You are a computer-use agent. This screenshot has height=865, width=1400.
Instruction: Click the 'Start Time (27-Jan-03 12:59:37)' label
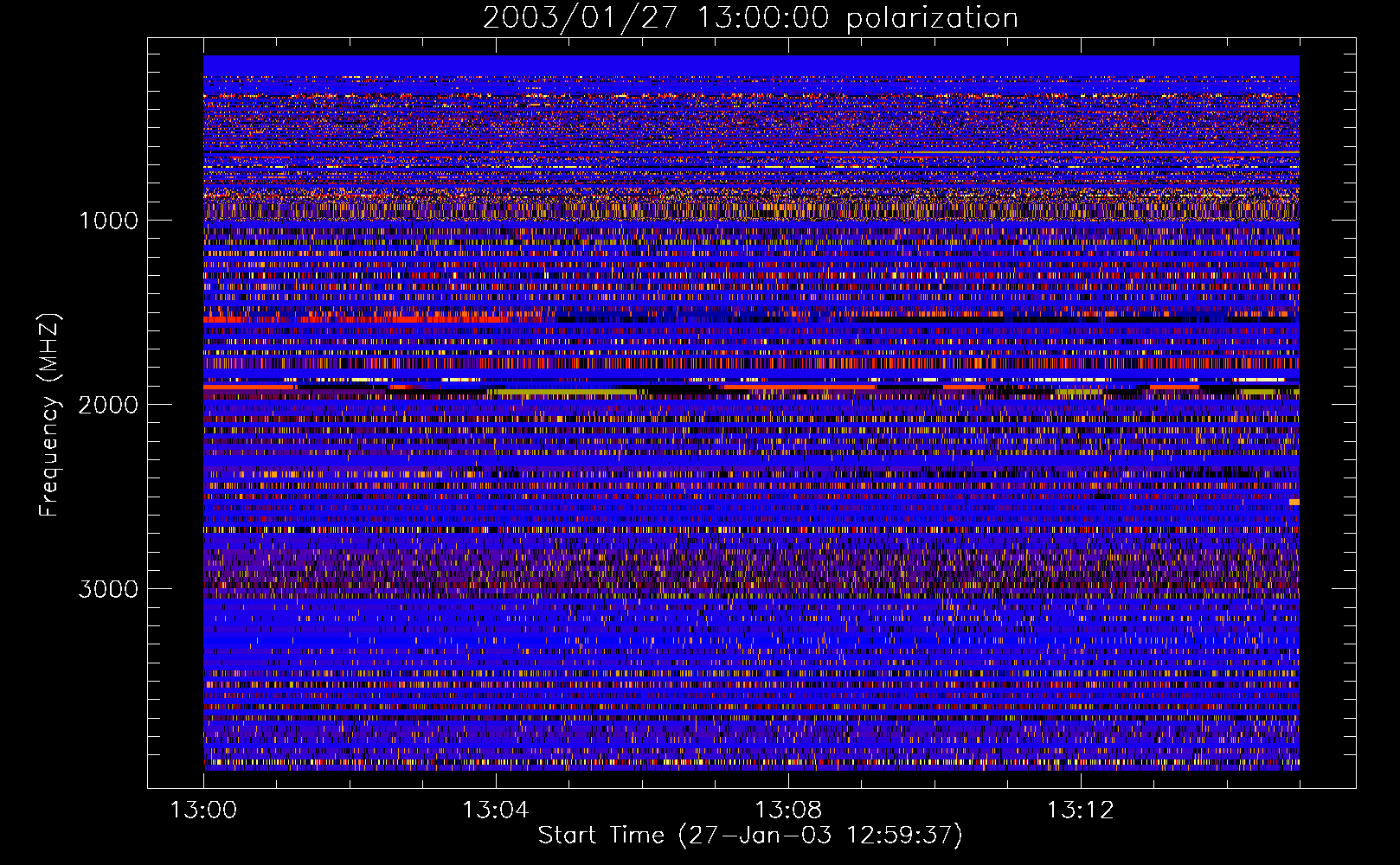(x=750, y=836)
